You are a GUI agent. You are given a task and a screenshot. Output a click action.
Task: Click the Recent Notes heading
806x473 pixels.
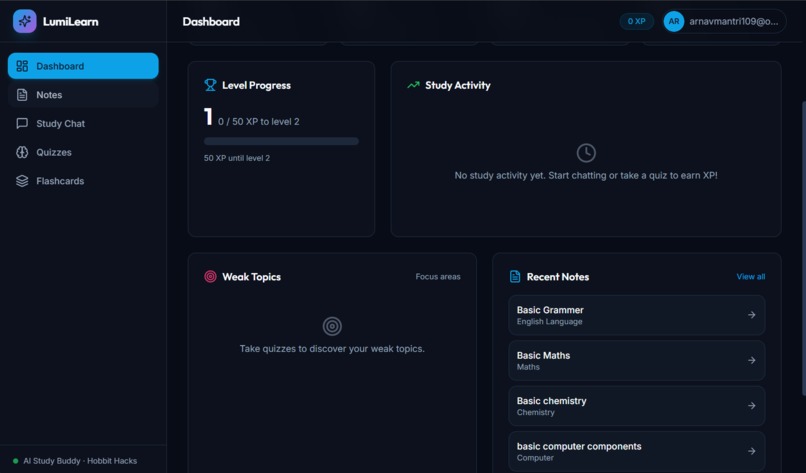pyautogui.click(x=558, y=277)
